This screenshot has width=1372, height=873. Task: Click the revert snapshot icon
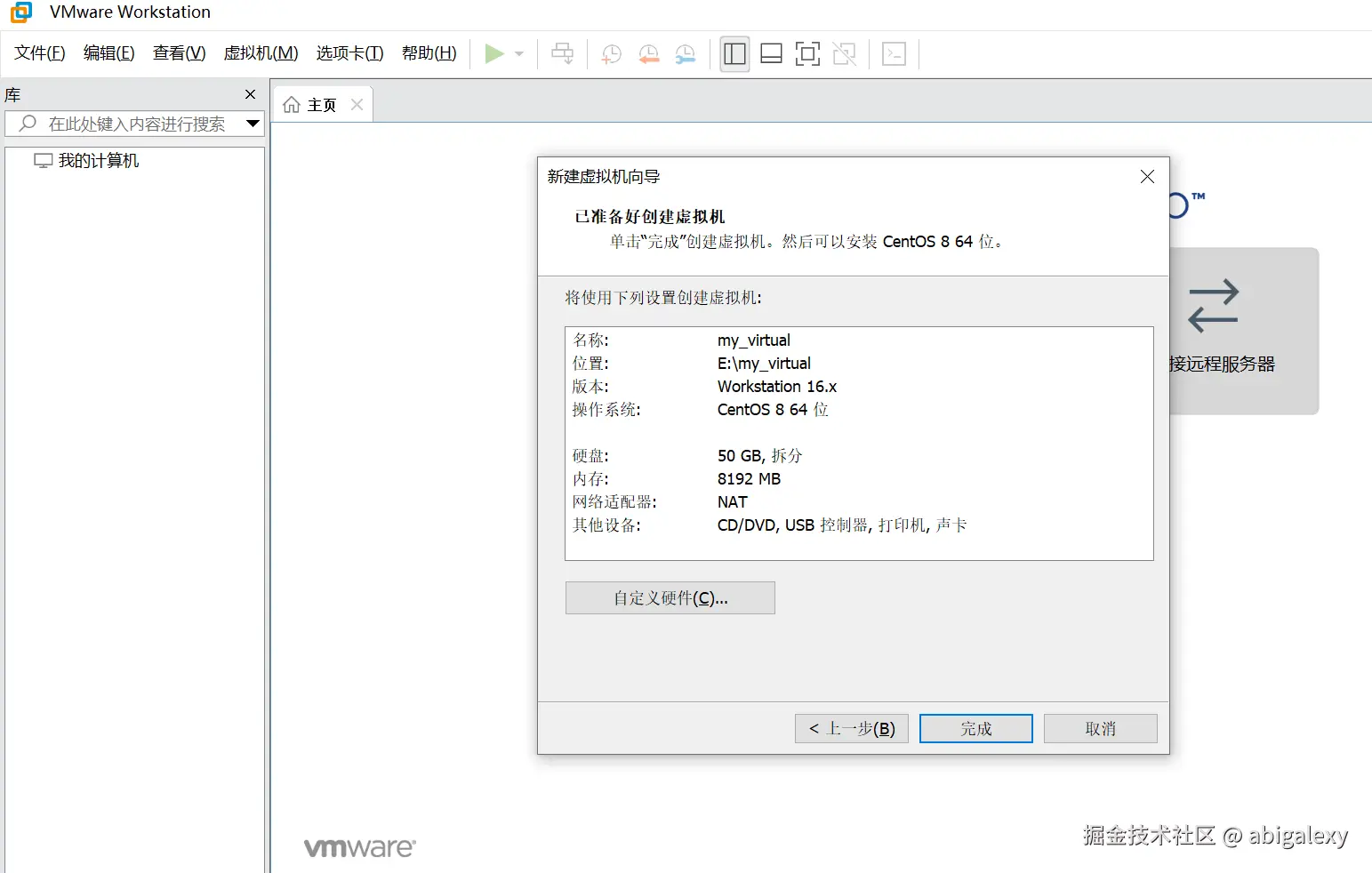(648, 53)
